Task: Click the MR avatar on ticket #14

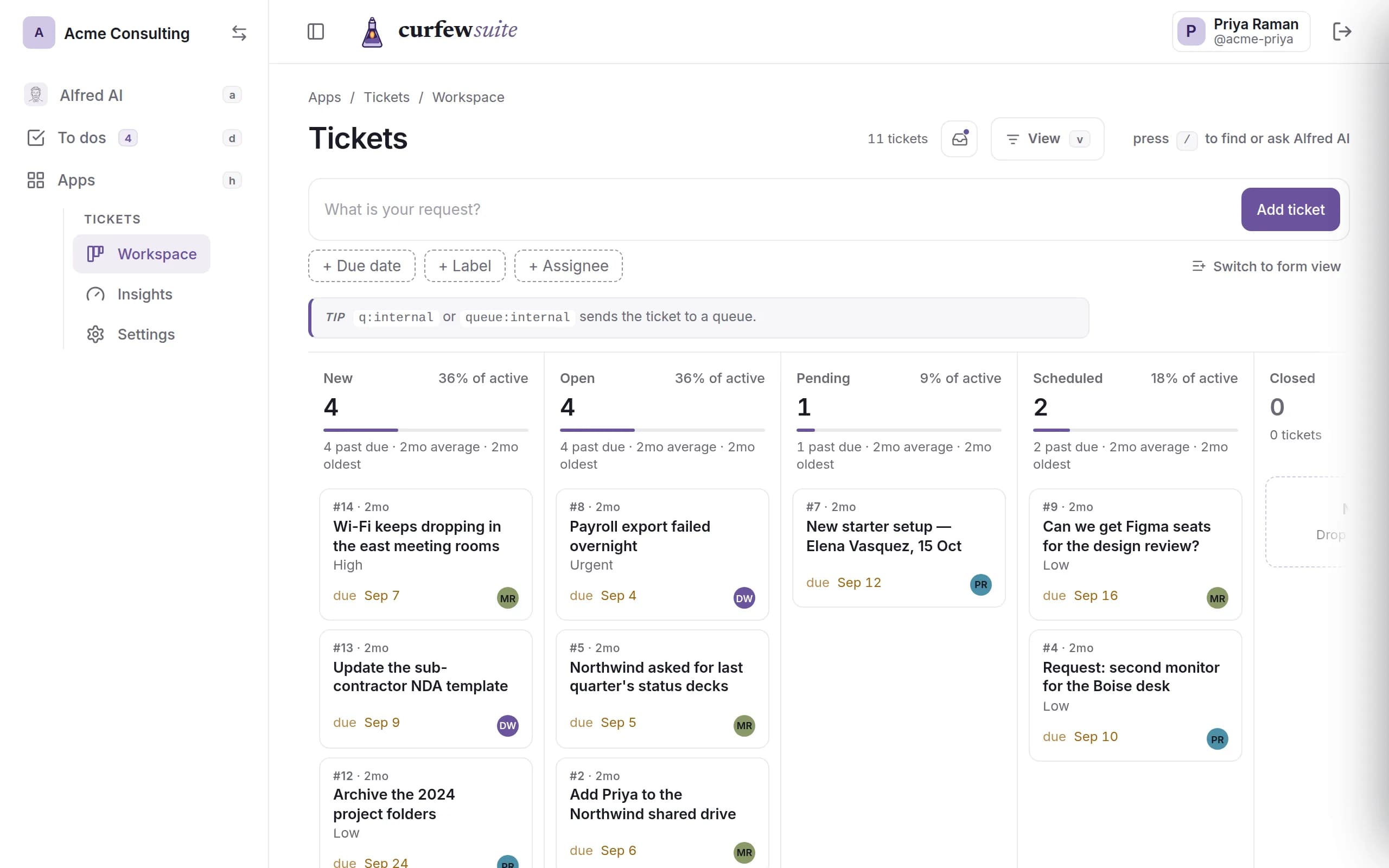Action: (x=507, y=598)
